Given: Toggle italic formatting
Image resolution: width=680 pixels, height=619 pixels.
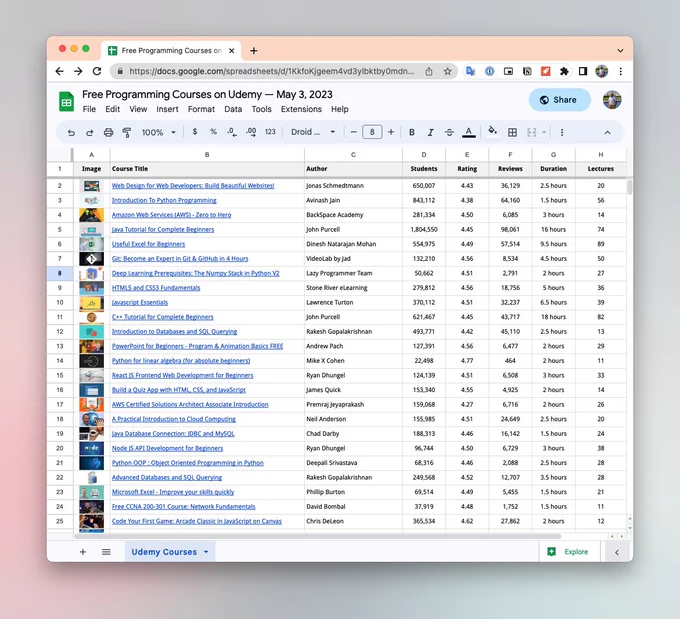Looking at the screenshot, I should (x=430, y=132).
